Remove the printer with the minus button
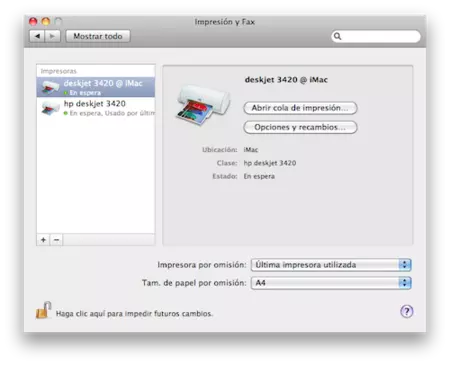The image size is (450, 365). click(56, 240)
